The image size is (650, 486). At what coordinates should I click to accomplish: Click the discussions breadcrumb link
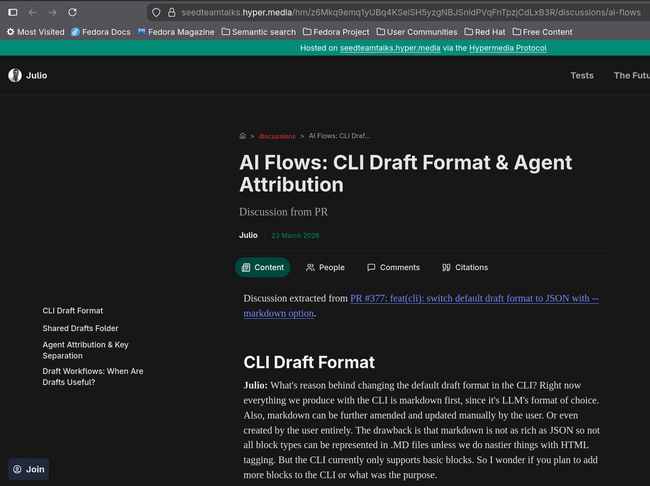tap(277, 135)
